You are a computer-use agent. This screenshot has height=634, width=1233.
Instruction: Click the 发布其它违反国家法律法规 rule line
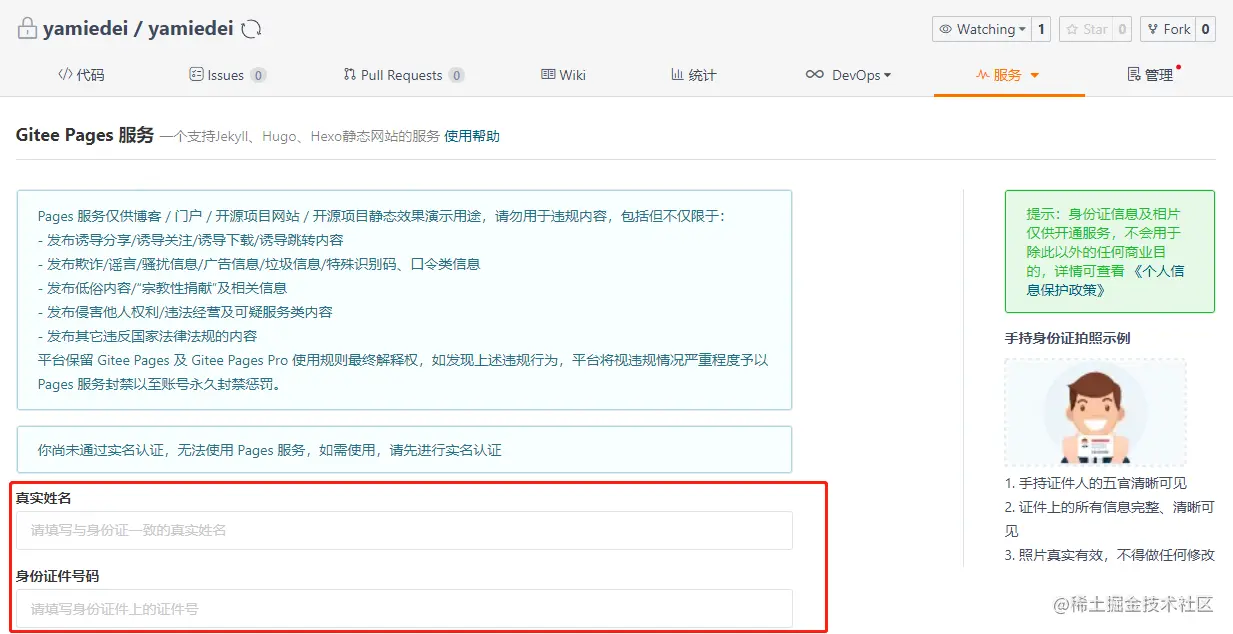point(147,336)
